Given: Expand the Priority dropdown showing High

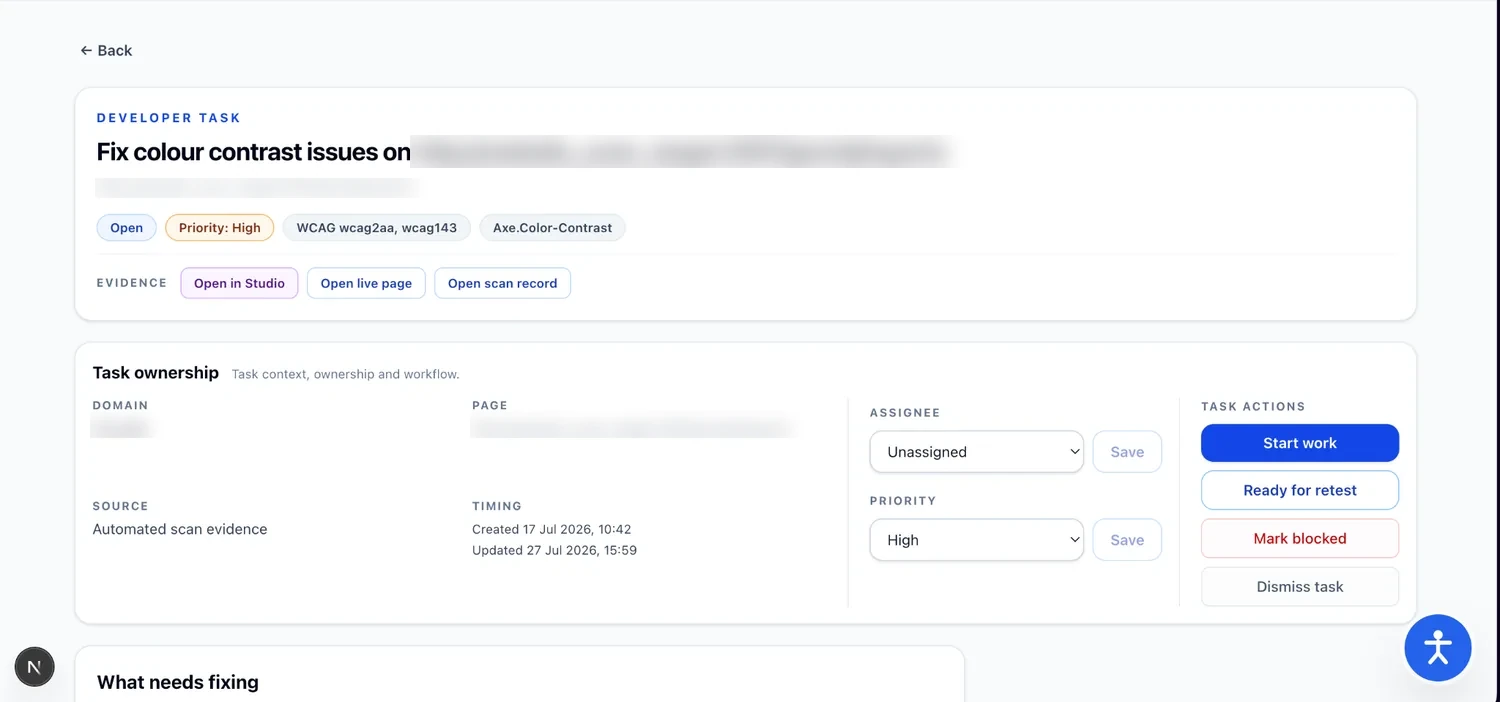Looking at the screenshot, I should [977, 540].
